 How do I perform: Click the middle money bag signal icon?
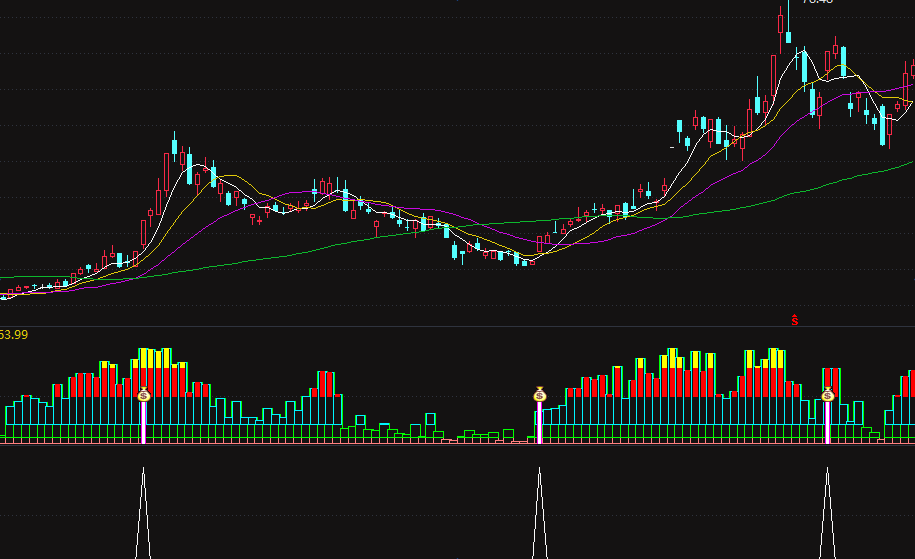[x=540, y=394]
